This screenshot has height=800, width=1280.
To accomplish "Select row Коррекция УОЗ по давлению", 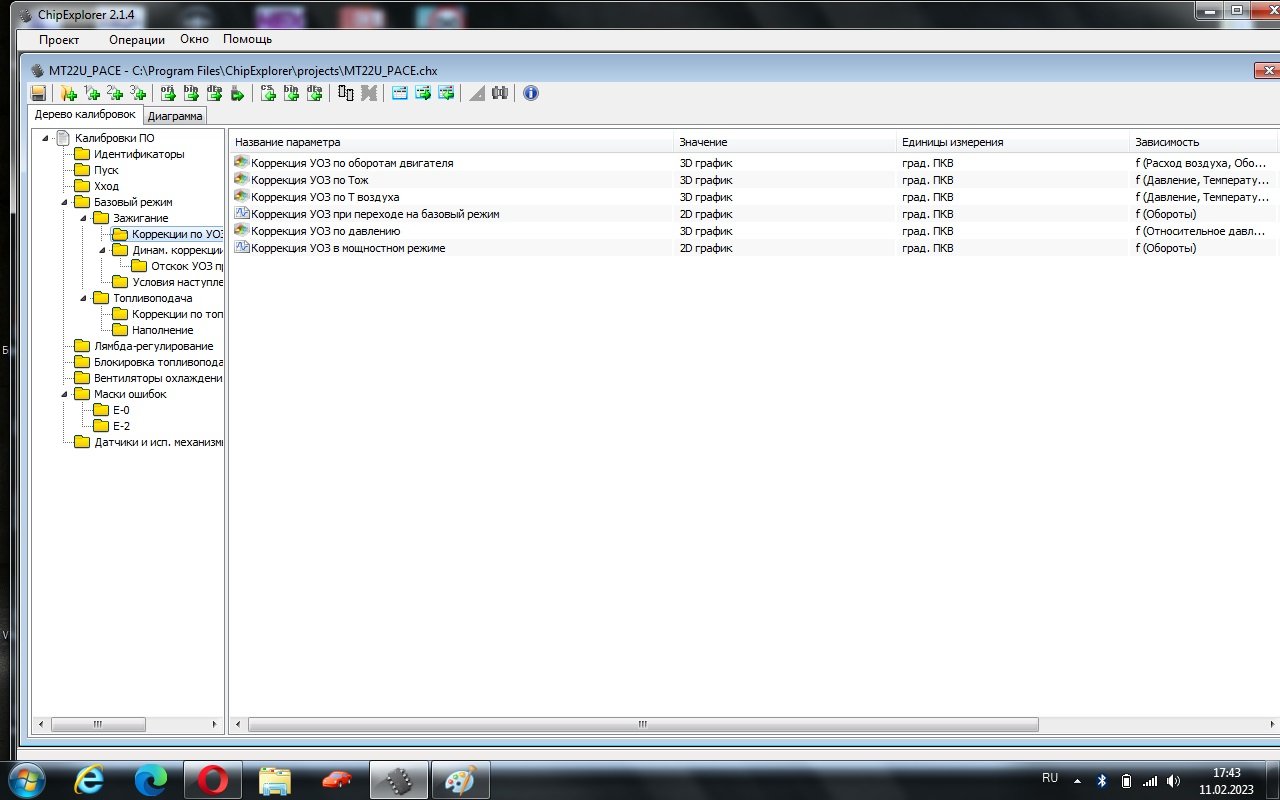I will 325,231.
